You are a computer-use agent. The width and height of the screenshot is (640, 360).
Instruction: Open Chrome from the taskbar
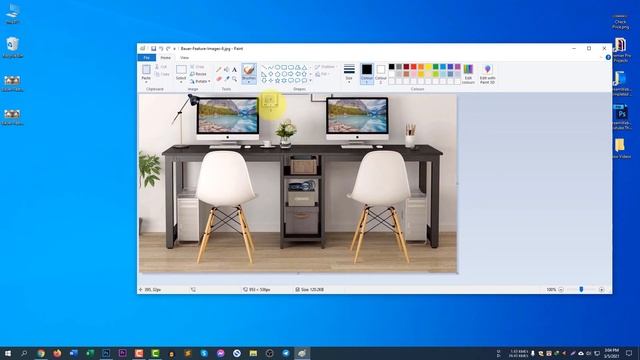41,353
